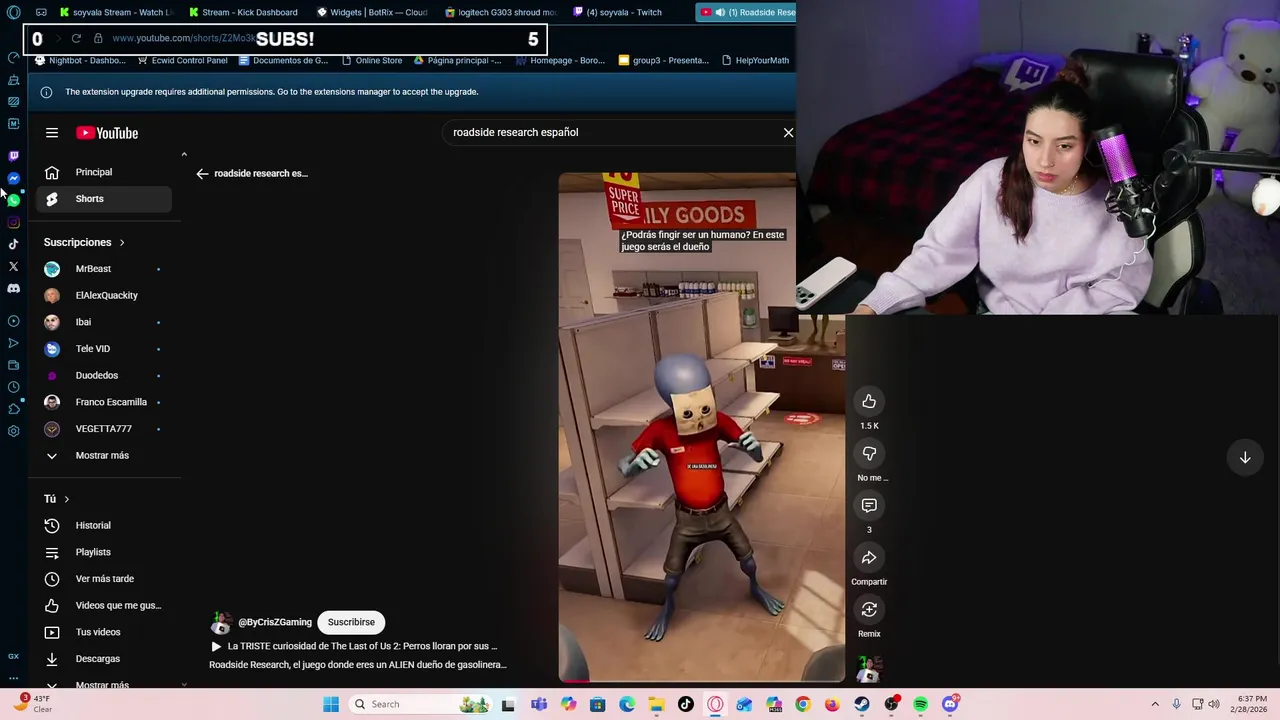Open the Opera sidebar player icon

pos(13,321)
